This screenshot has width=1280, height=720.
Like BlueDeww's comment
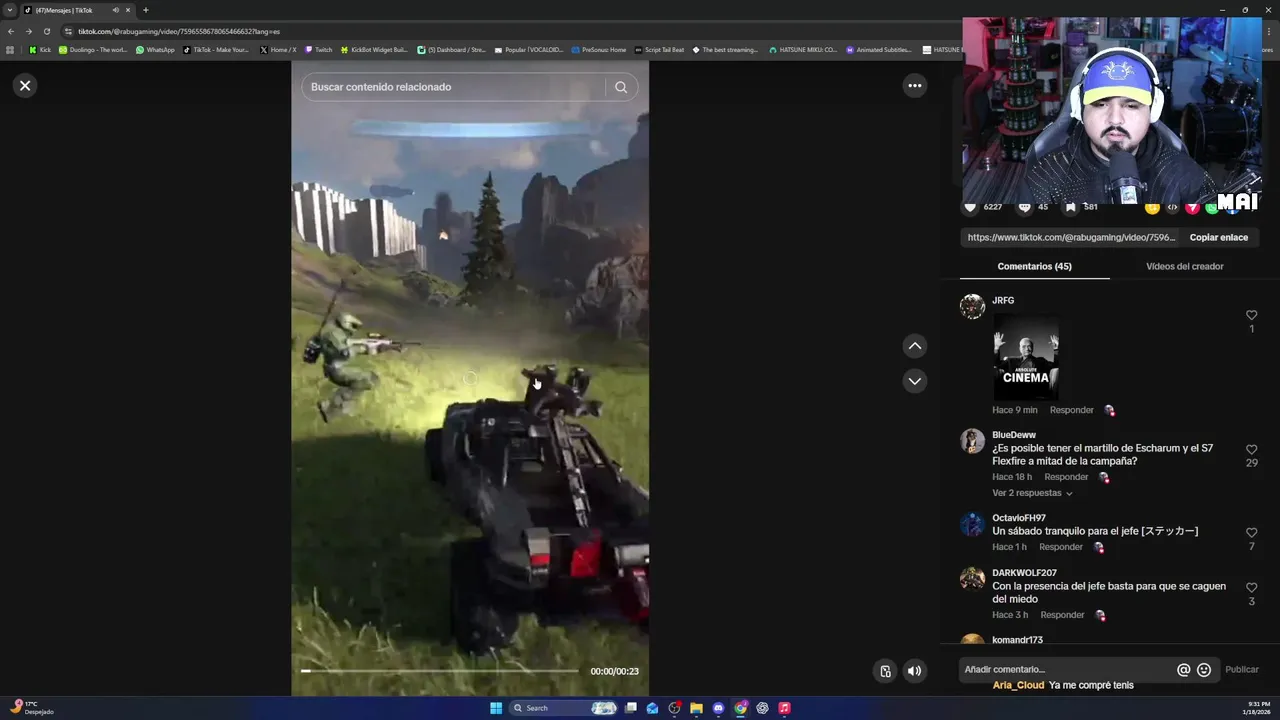(x=1251, y=449)
